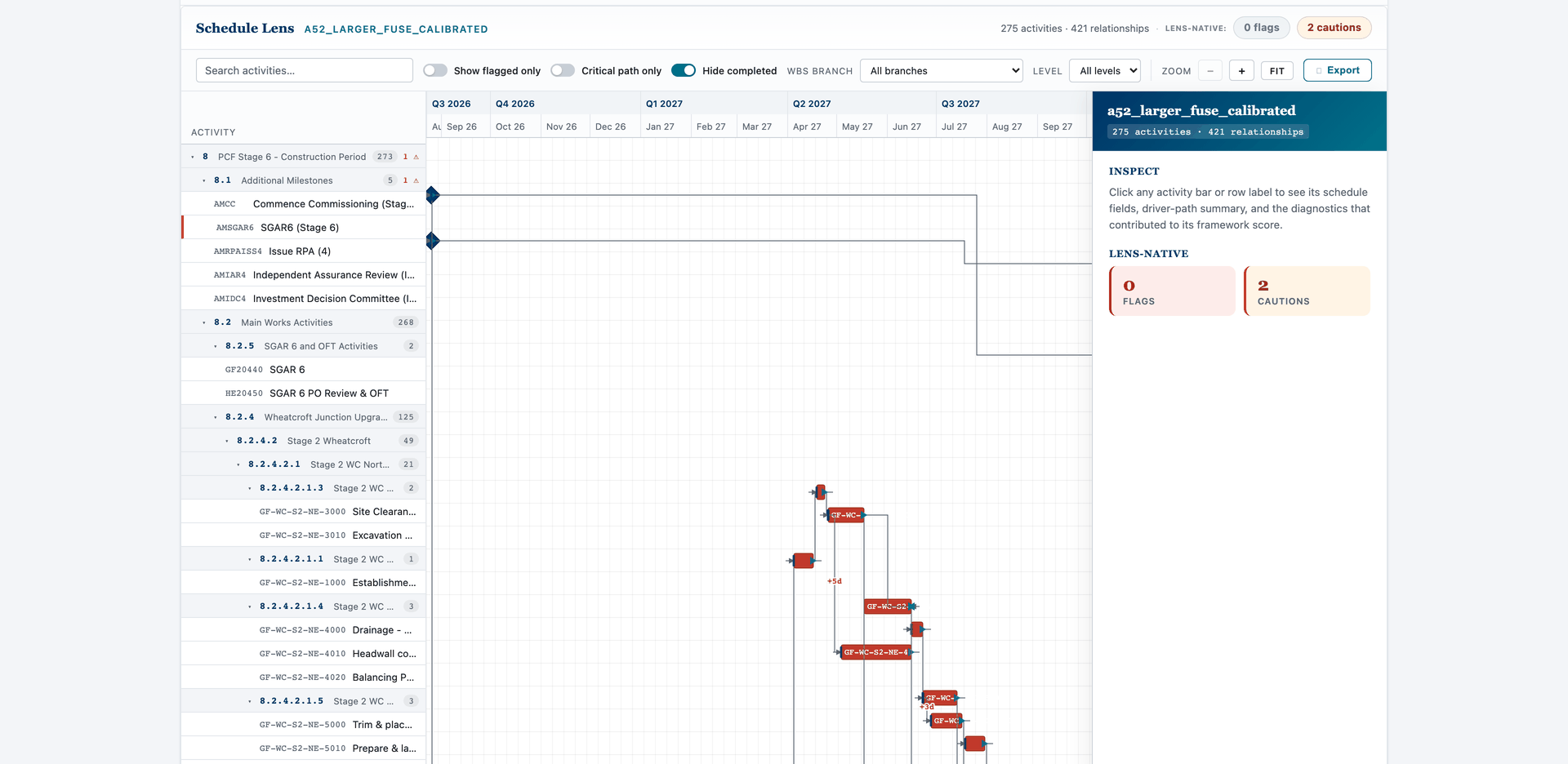This screenshot has height=764, width=1568.
Task: Collapse 8.2.5 SGAR 6 and OFT Activities
Action: tap(216, 346)
